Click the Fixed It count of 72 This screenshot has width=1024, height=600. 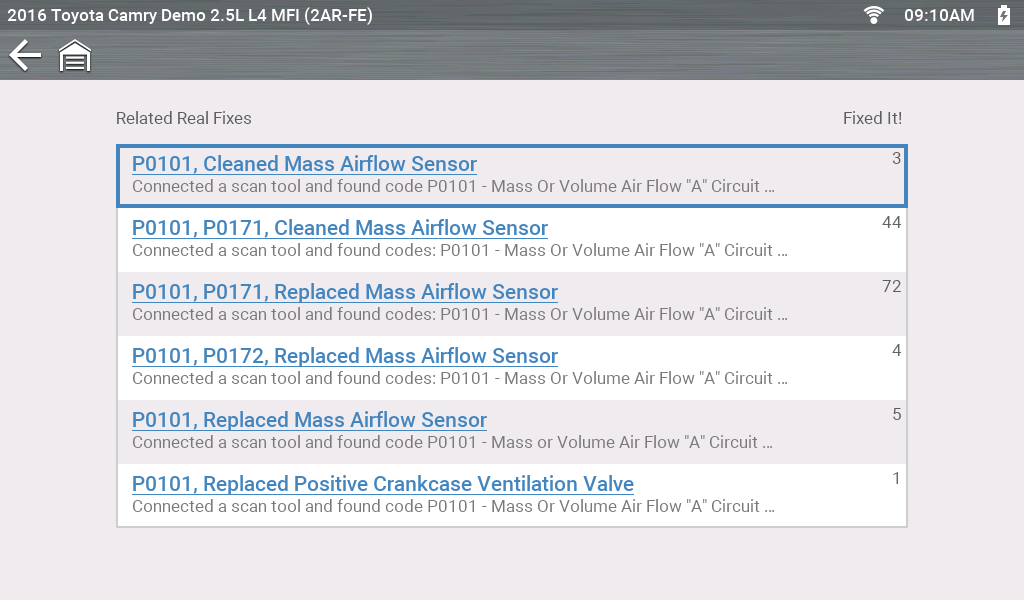coord(892,287)
